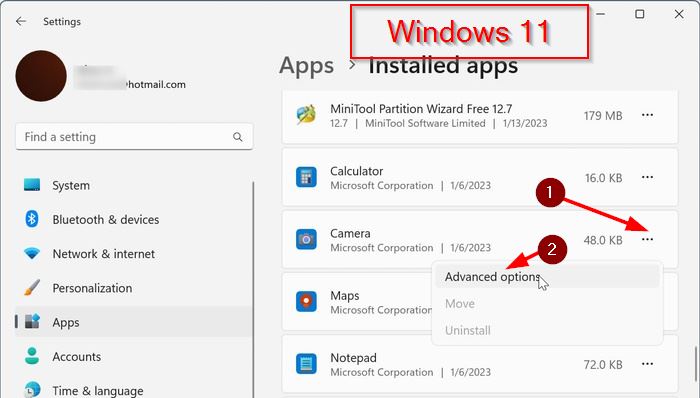Click the sidebar navigation scrollbar
This screenshot has height=398, width=700.
tap(253, 289)
